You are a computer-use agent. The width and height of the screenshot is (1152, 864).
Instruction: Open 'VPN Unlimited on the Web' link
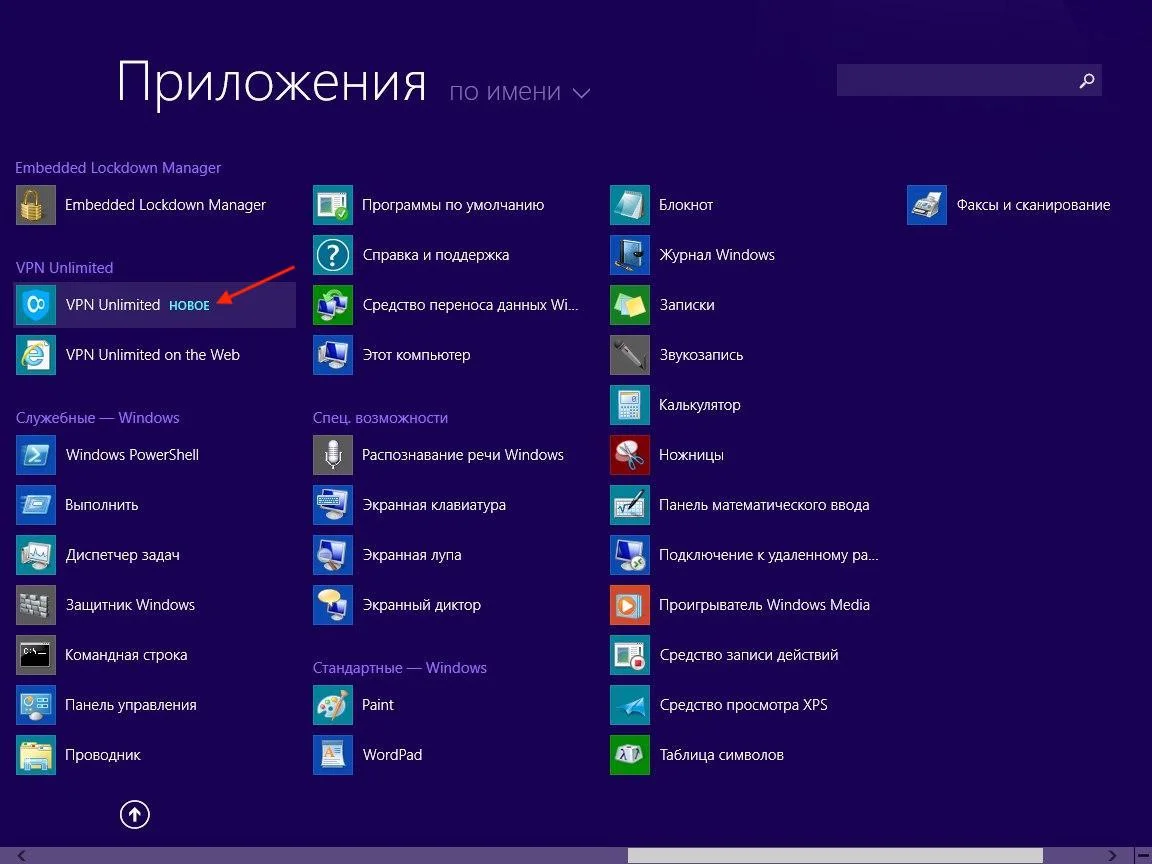click(x=152, y=355)
